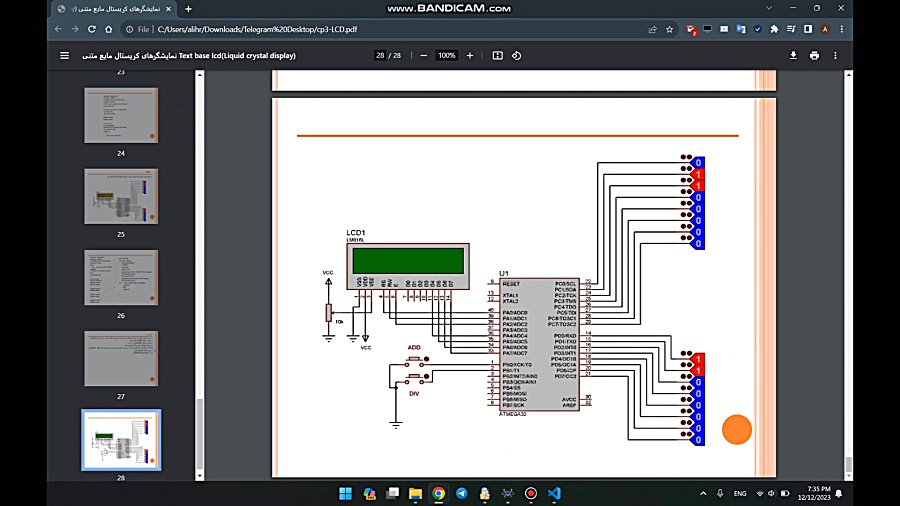The image size is (900, 506).
Task: Download the PDF file
Action: click(x=793, y=56)
